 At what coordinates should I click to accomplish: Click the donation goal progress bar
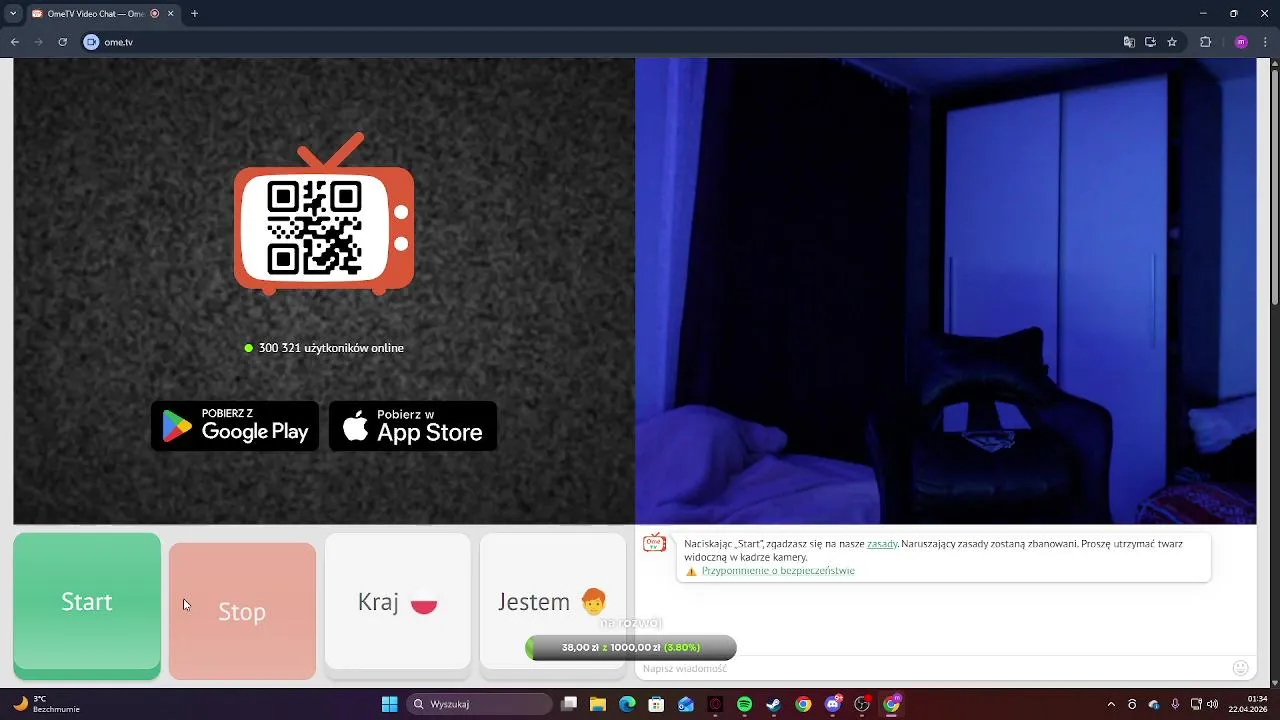[631, 648]
